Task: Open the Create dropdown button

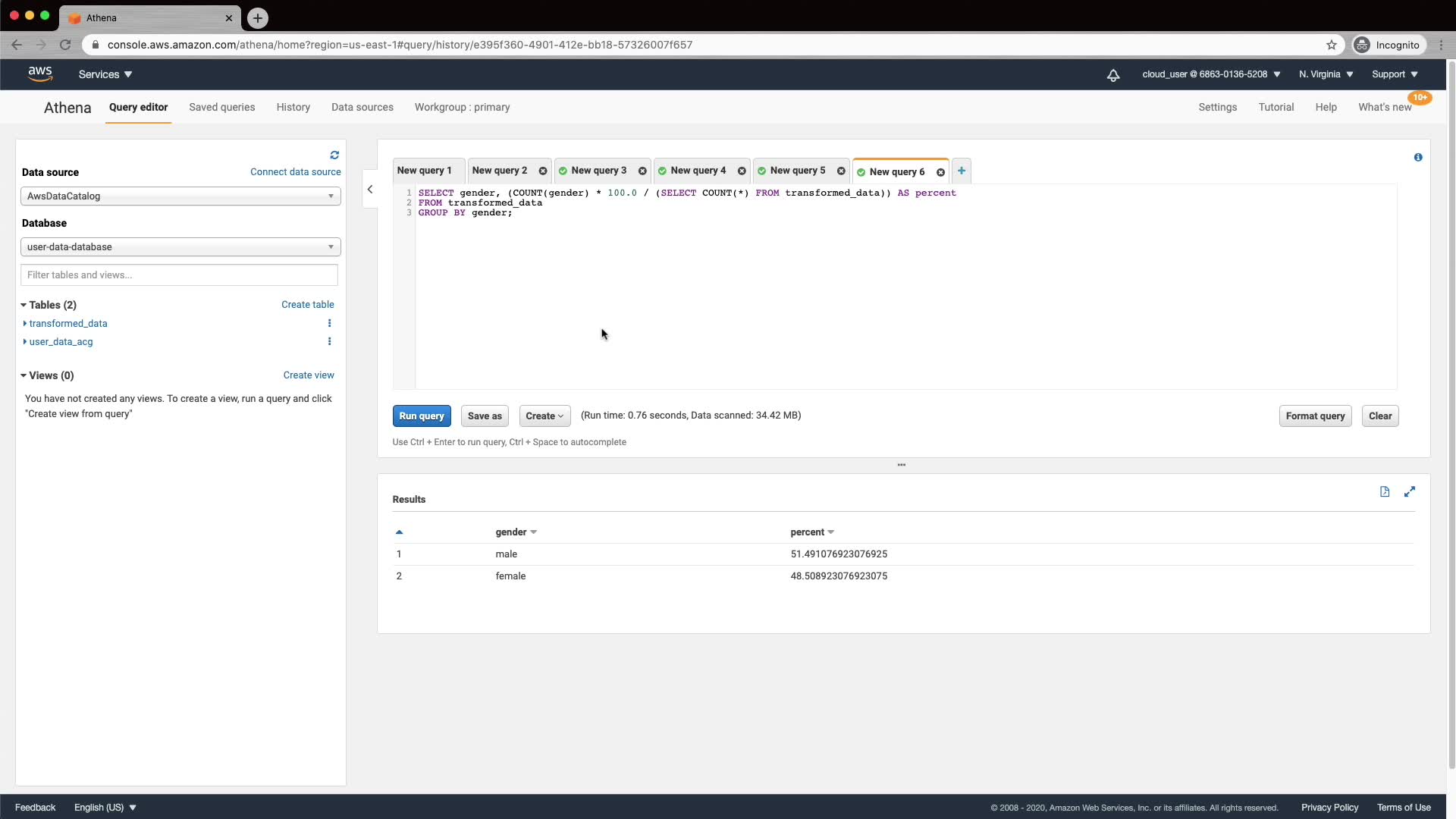Action: point(544,416)
